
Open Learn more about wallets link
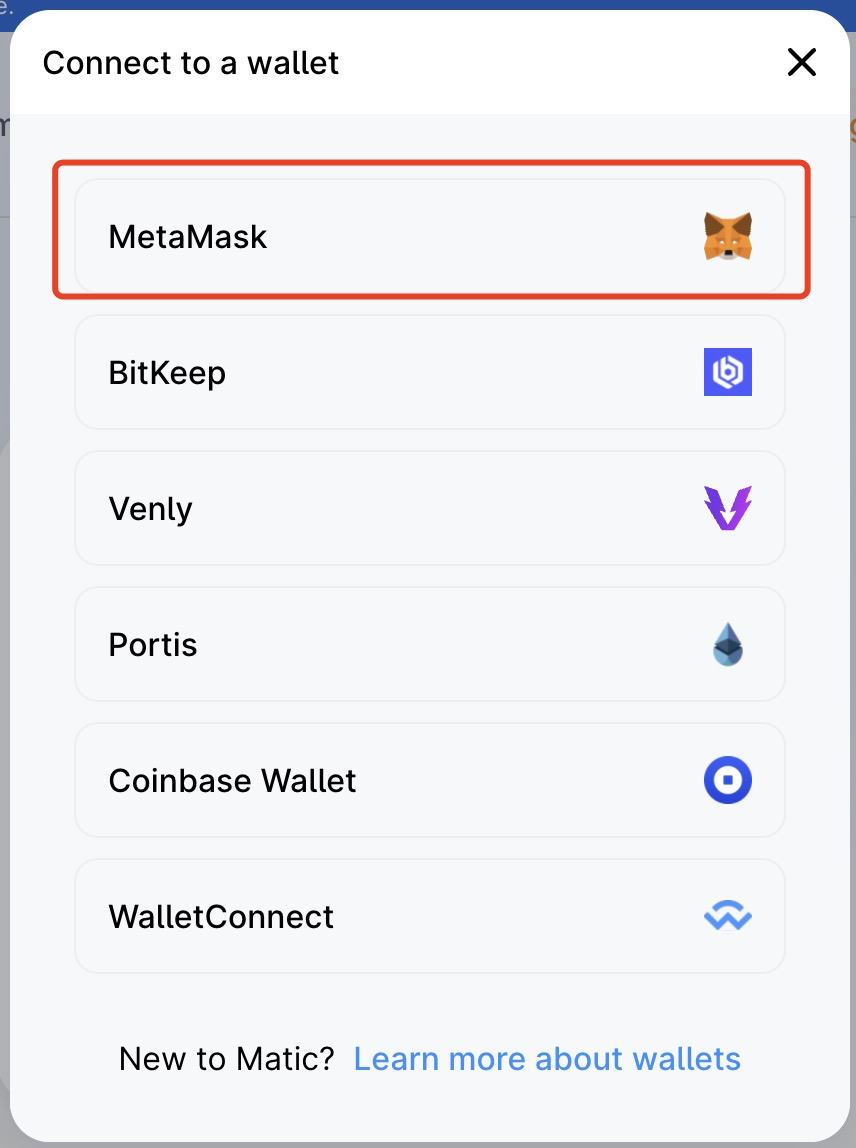coord(547,1059)
